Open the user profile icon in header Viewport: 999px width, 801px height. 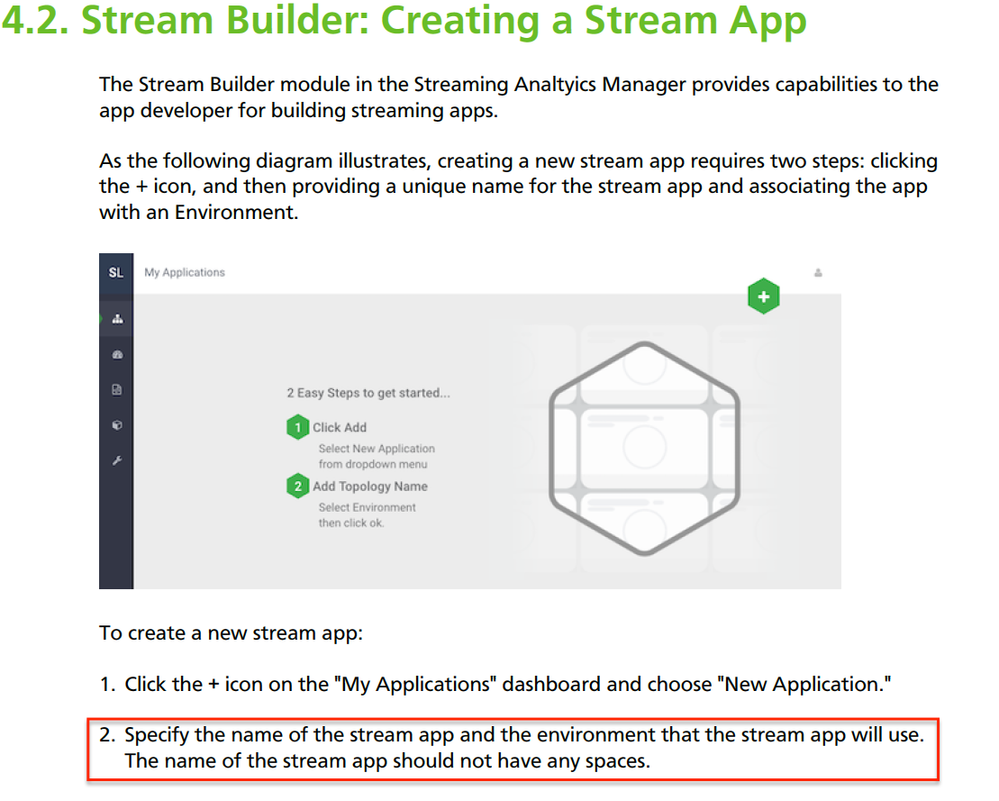(x=818, y=273)
